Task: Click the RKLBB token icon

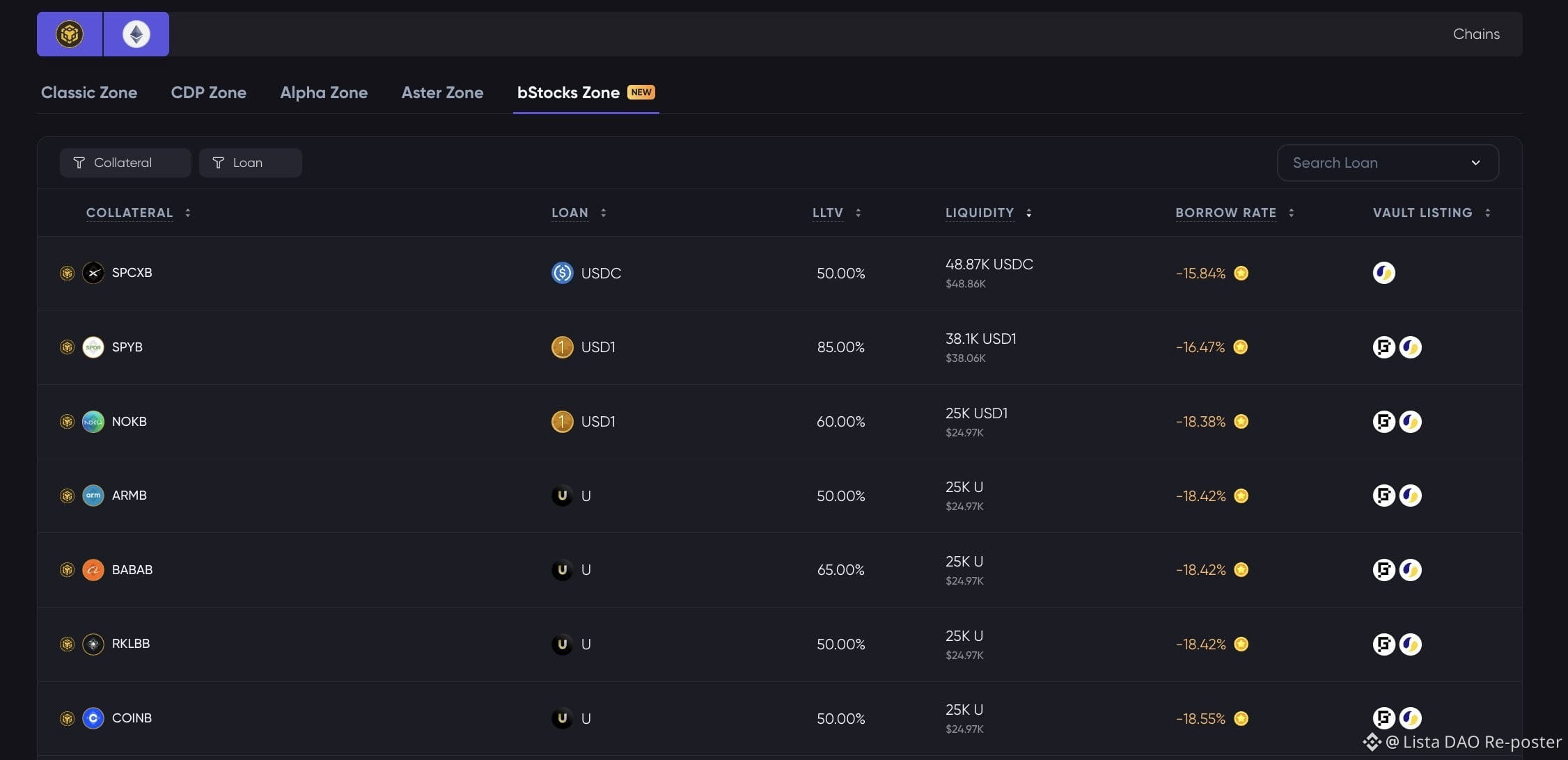Action: click(x=93, y=644)
